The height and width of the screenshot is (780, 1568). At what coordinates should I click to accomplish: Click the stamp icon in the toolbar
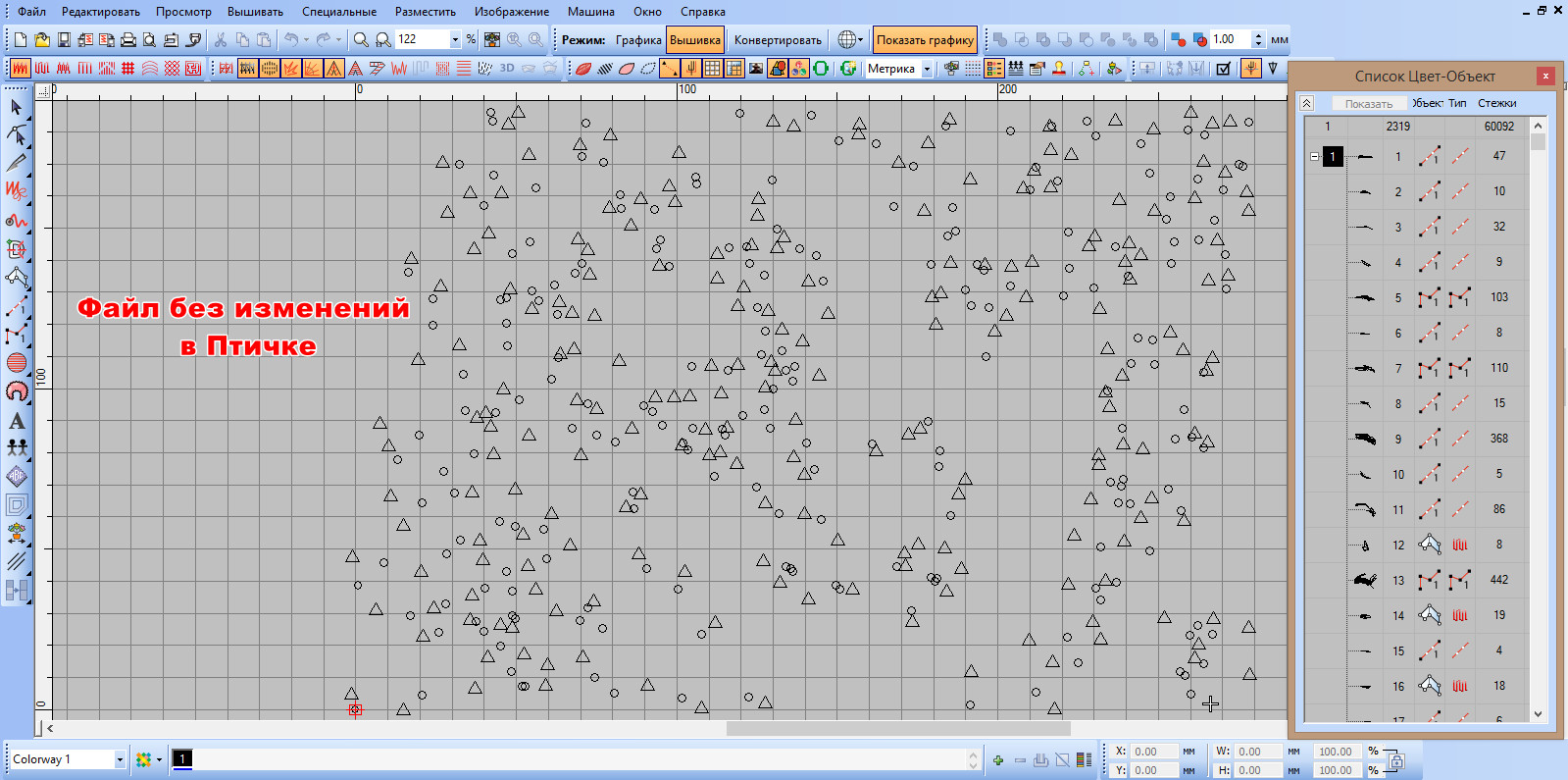[1058, 69]
